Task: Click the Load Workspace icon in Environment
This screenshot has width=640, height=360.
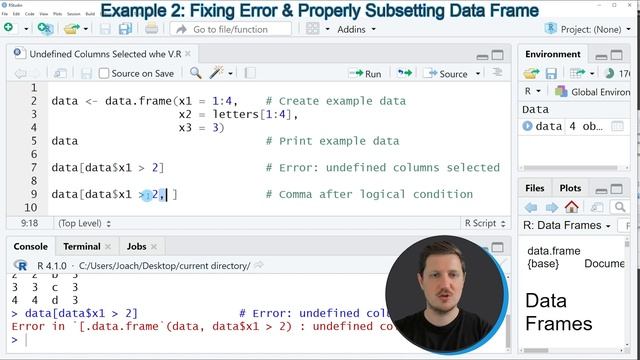Action: [531, 73]
